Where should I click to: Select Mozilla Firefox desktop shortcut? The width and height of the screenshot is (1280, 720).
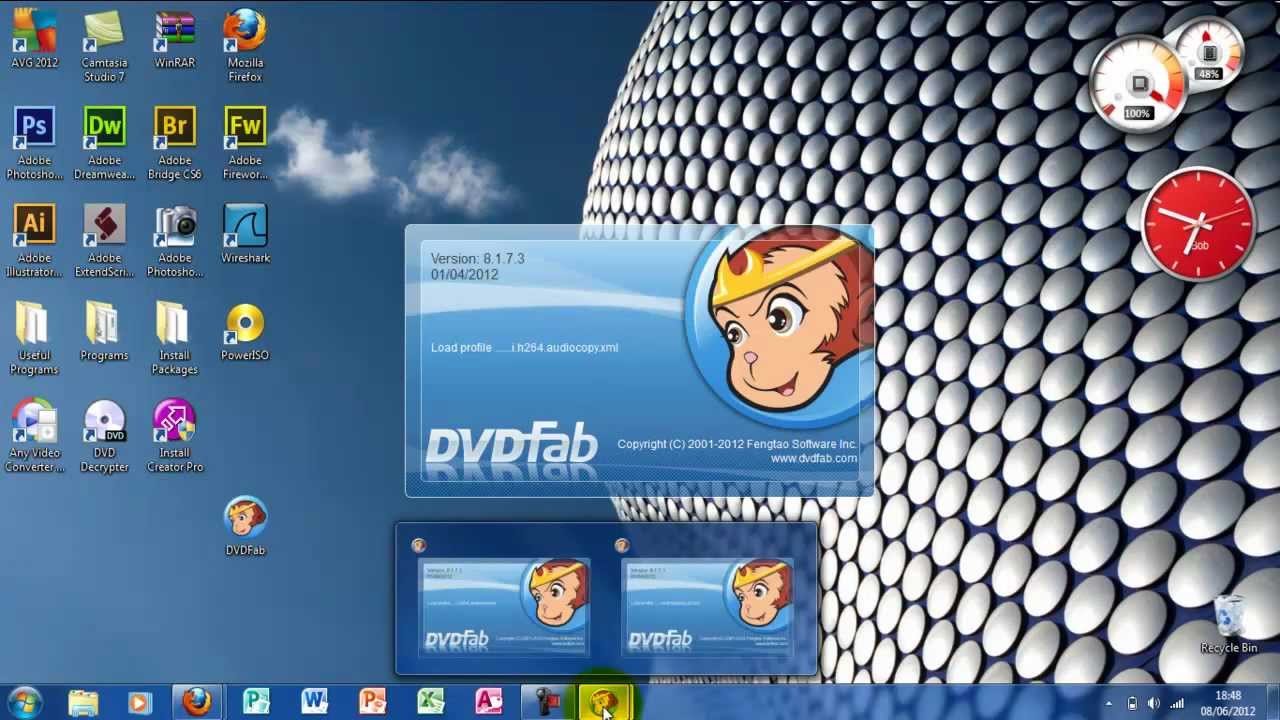(x=245, y=47)
